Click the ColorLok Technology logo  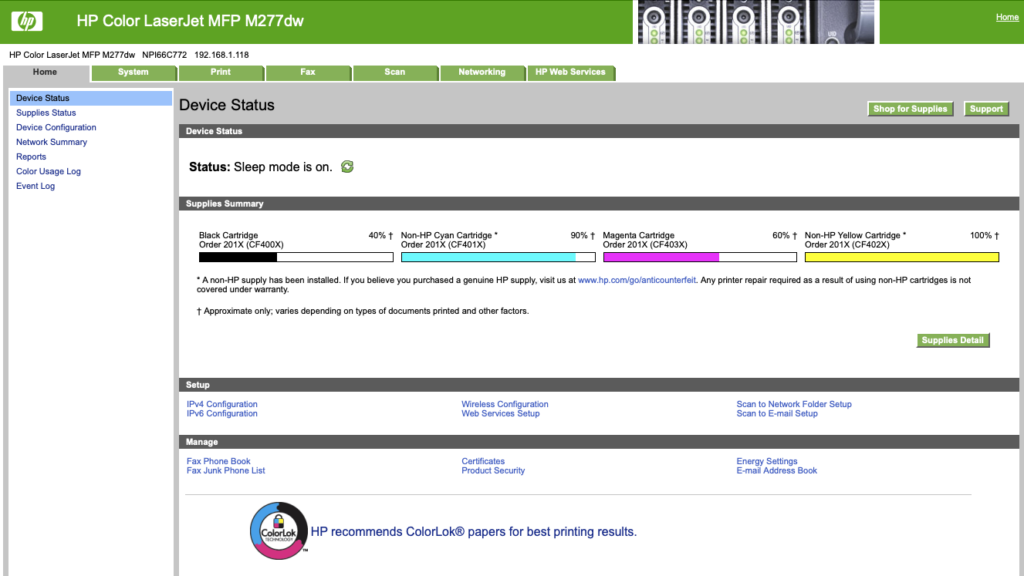[x=277, y=529]
